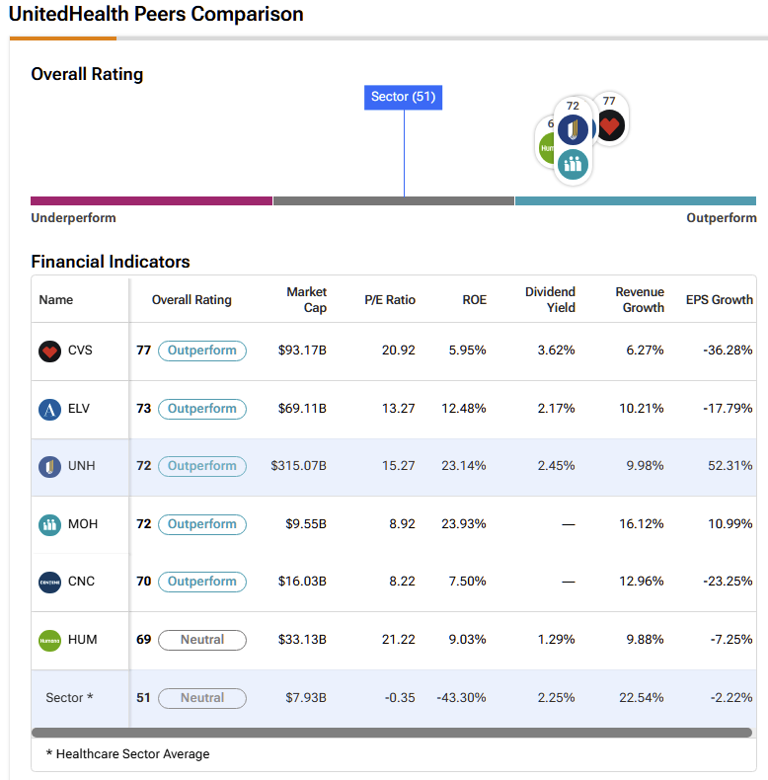Click the Dividend Yield column header
The image size is (768, 780).
coord(550,300)
